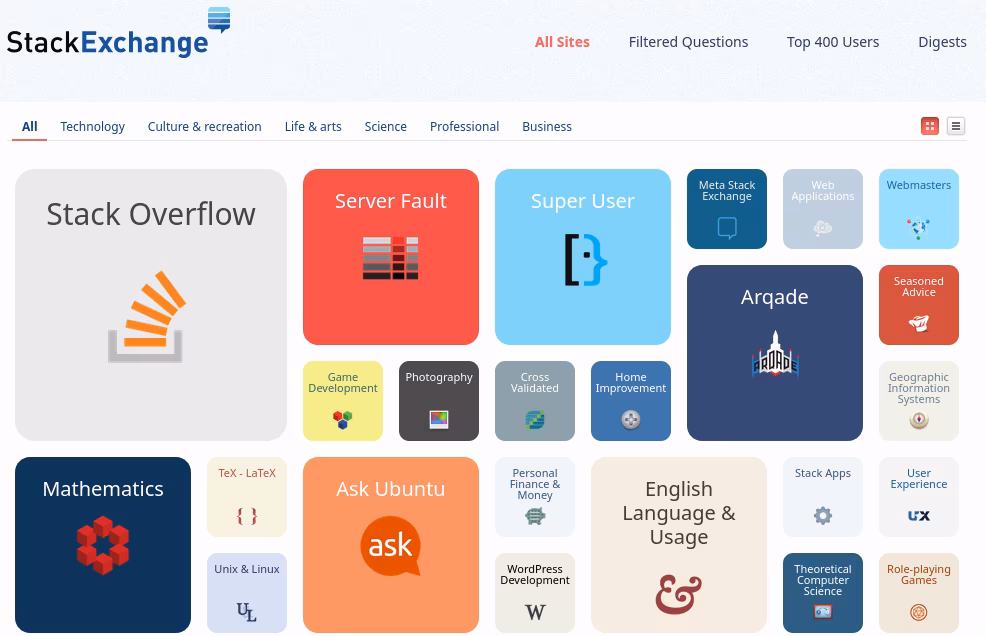Click the Meta Stack Exchange tile label
The width and height of the screenshot is (986, 636).
pos(727,191)
